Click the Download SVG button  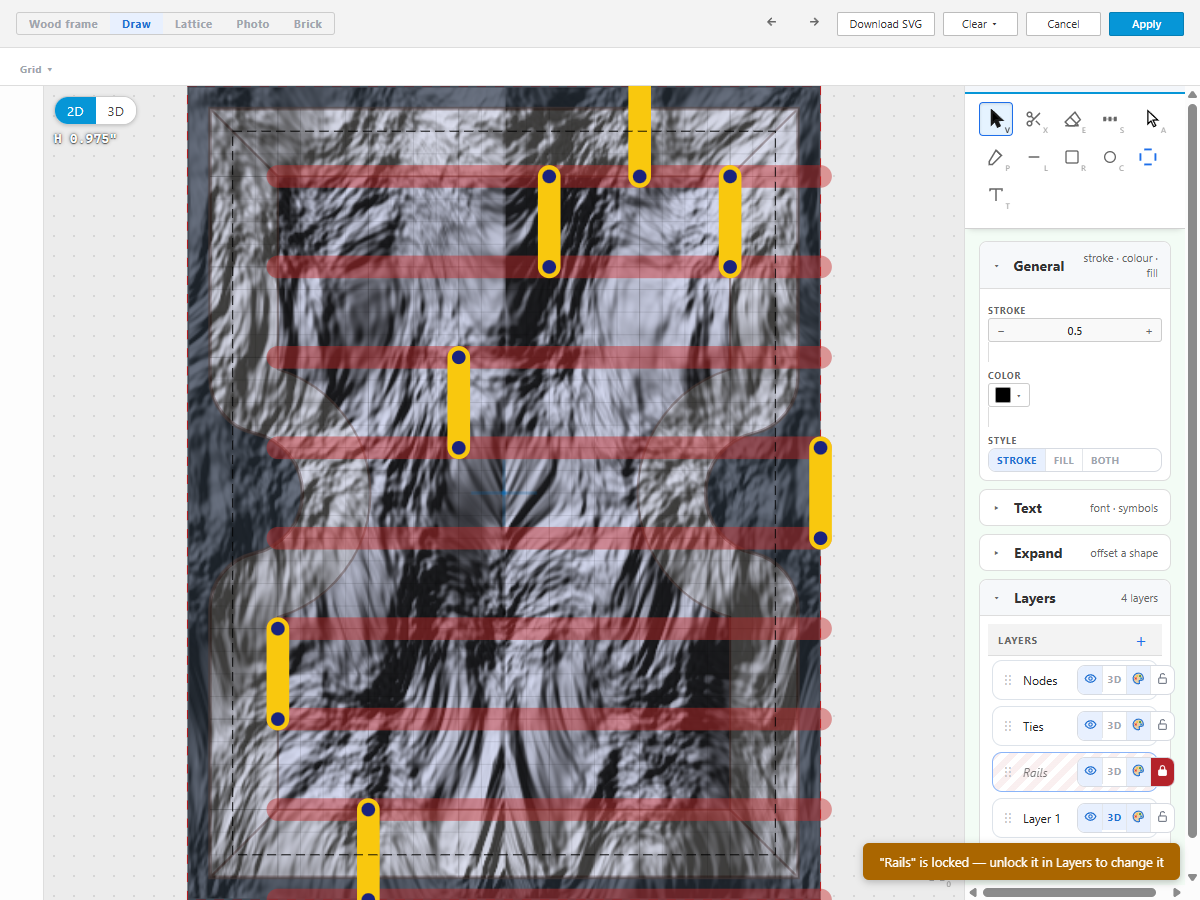point(886,24)
